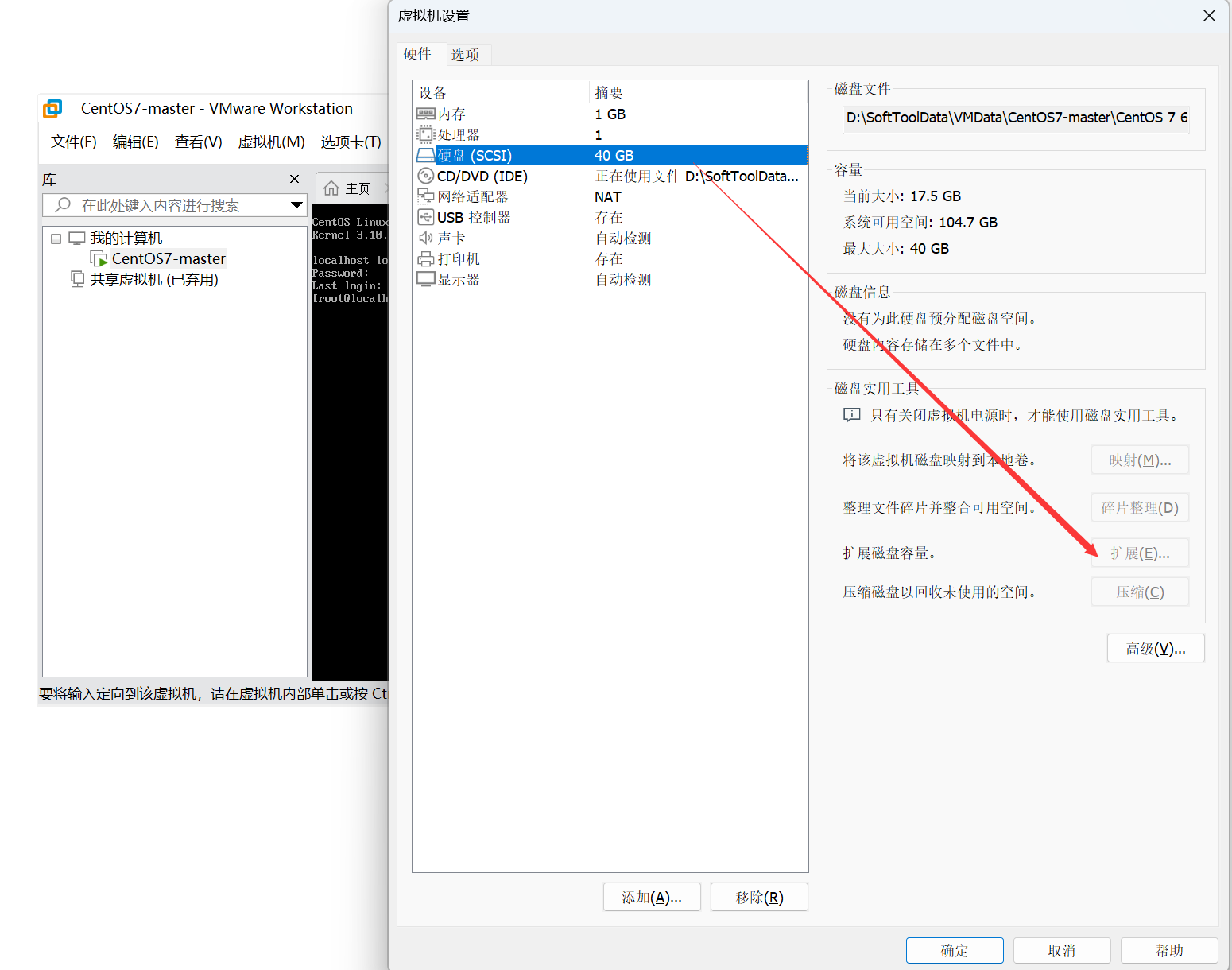
Task: Click the VMware Workstation logo icon
Action: click(52, 109)
